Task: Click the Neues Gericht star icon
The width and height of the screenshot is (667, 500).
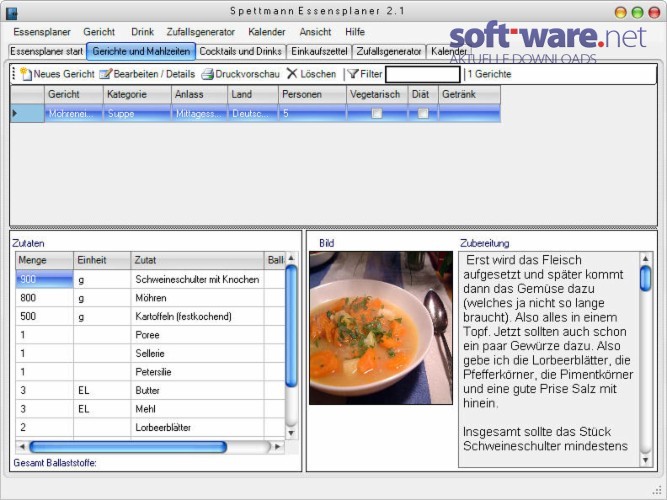Action: (26, 74)
